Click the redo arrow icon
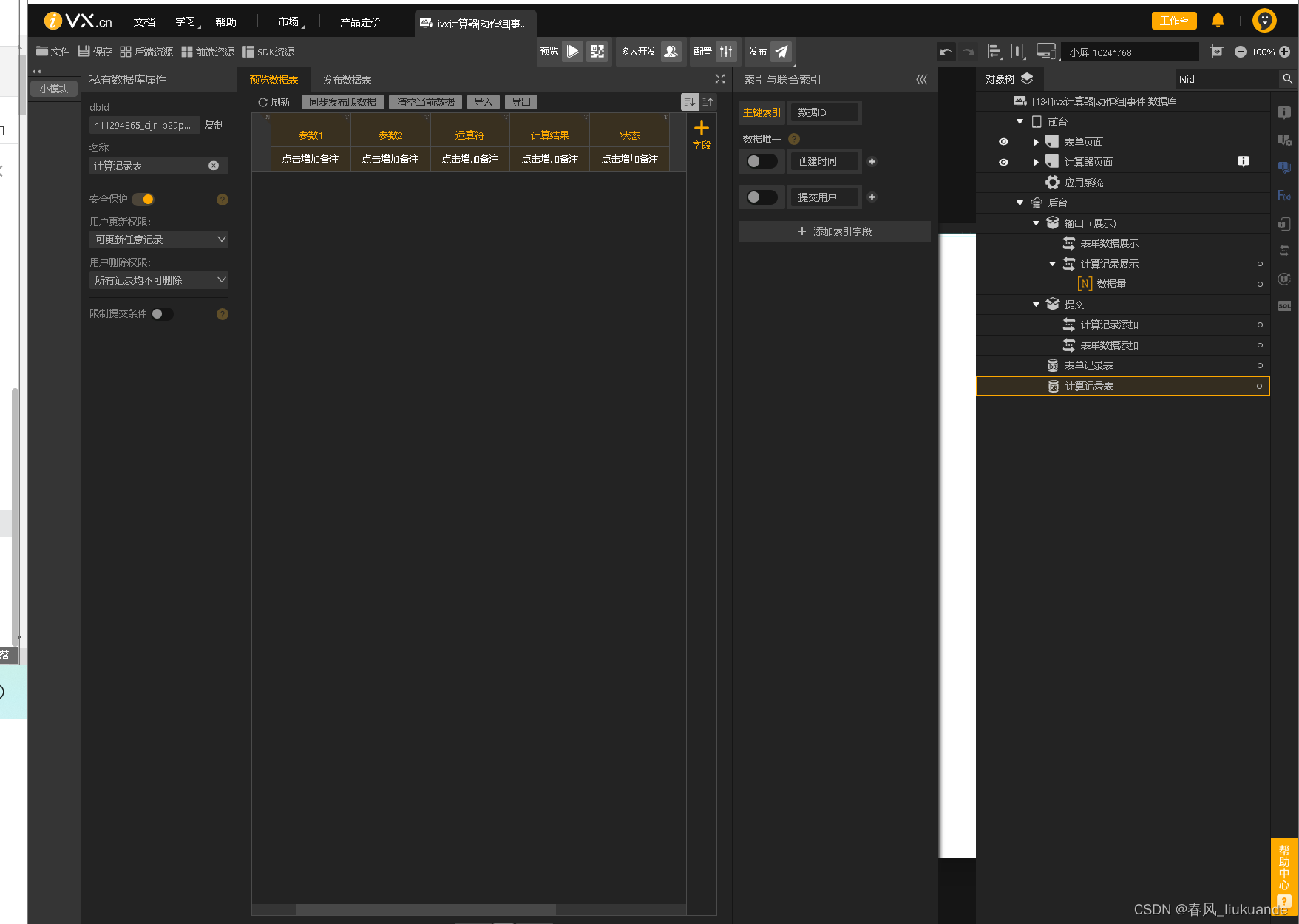This screenshot has width=1299, height=924. 968,52
